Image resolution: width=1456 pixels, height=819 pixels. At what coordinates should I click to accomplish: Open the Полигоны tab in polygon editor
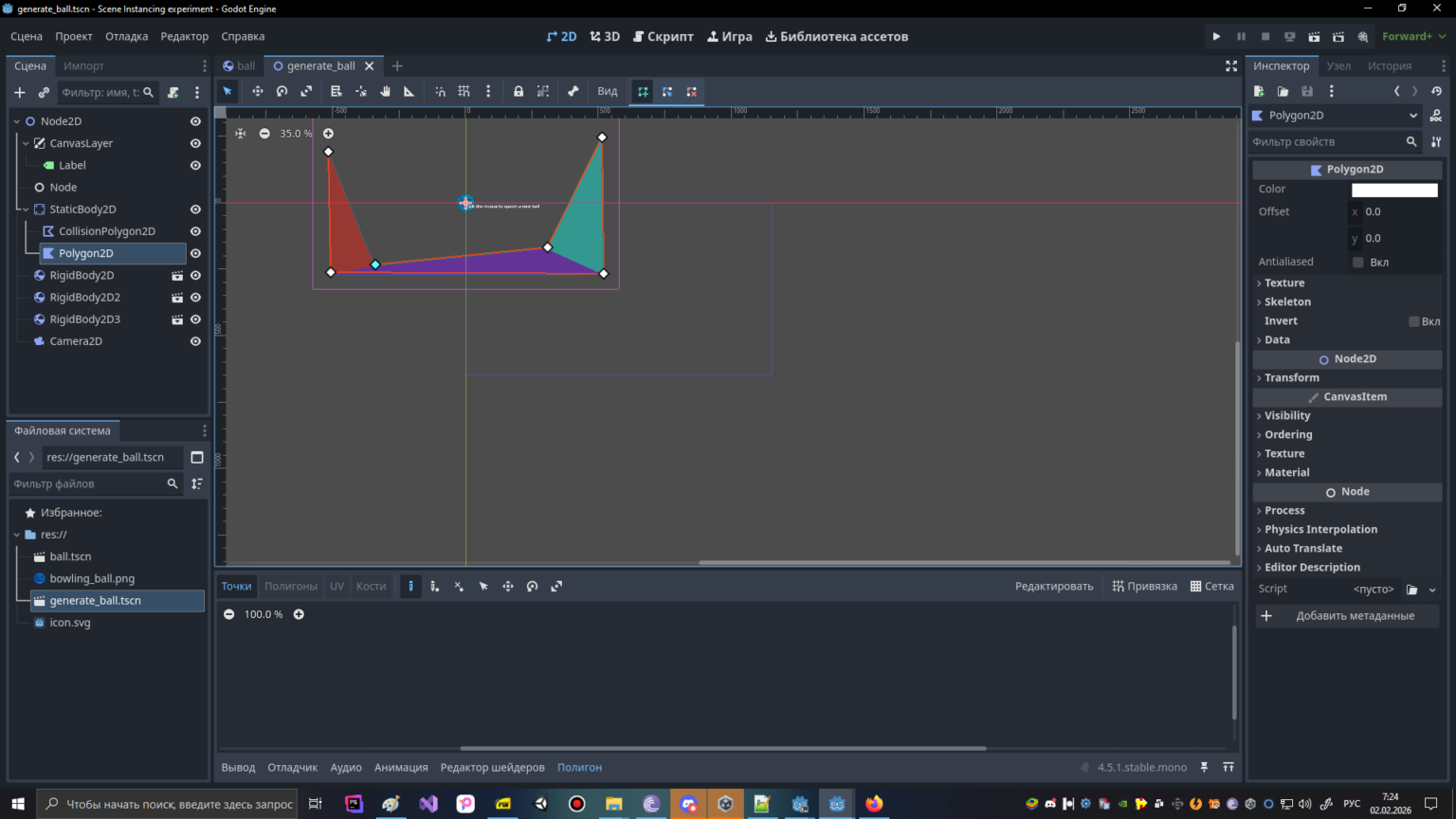pos(291,587)
